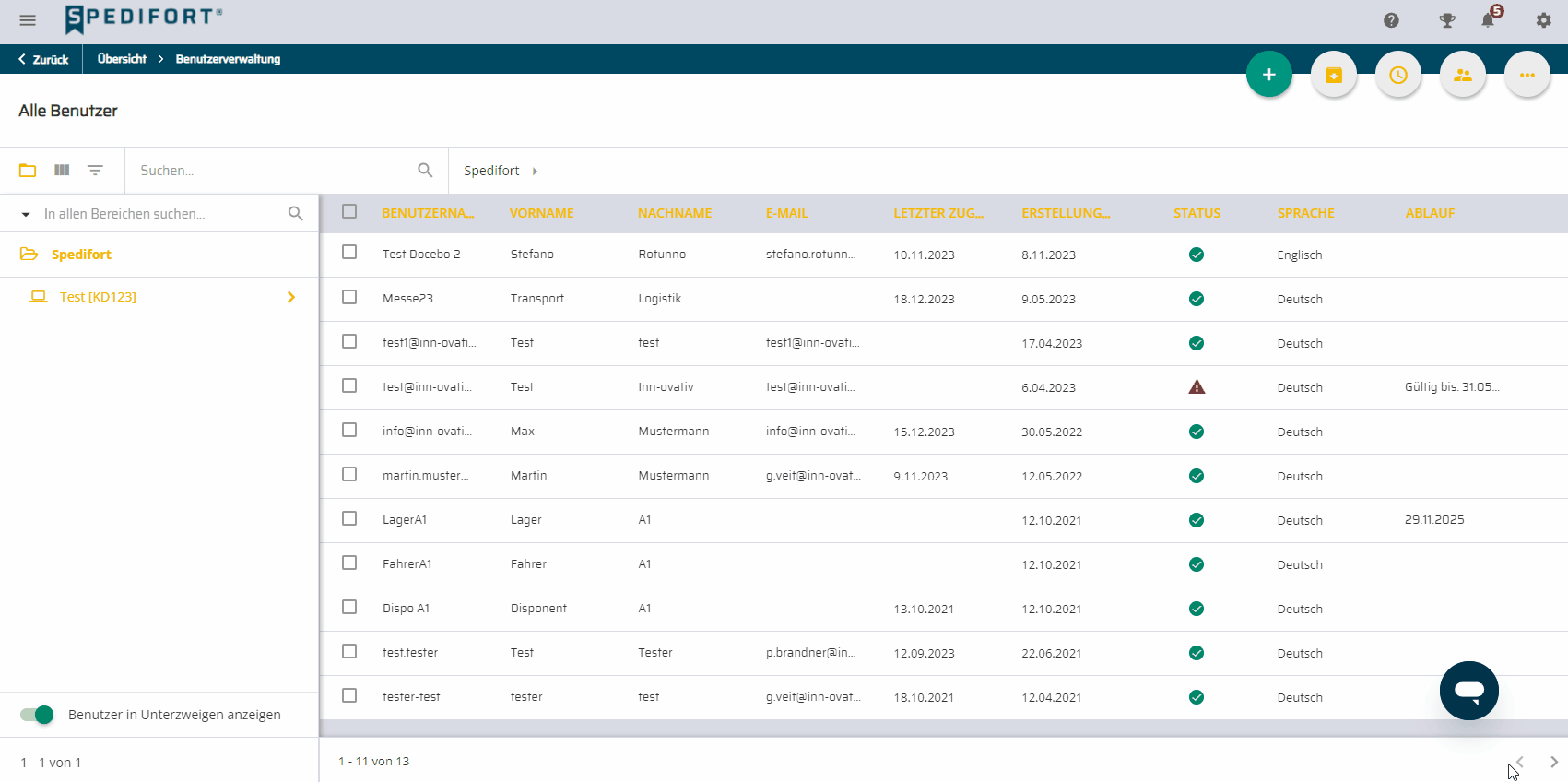Open the chat bubble widget
1568x782 pixels.
point(1469,691)
